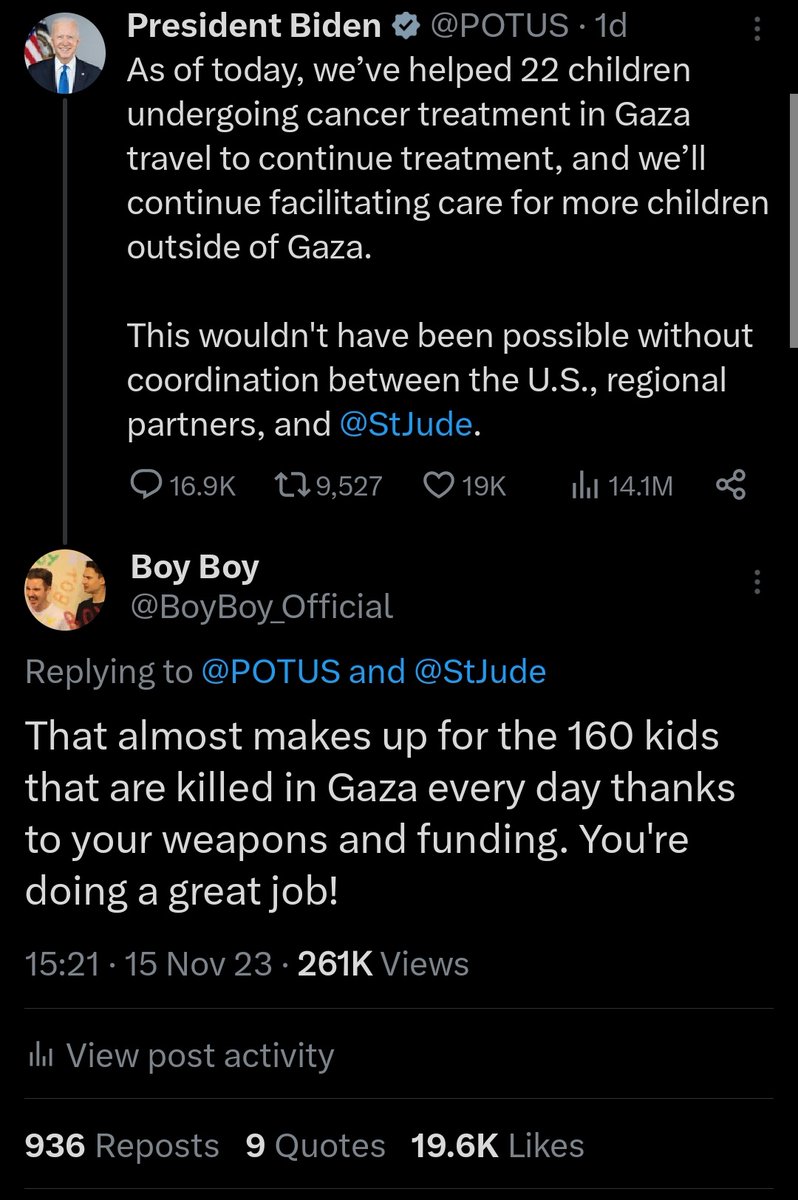Viewport: 798px width, 1200px height.
Task: View the 936 Reposts list
Action: 121,1146
